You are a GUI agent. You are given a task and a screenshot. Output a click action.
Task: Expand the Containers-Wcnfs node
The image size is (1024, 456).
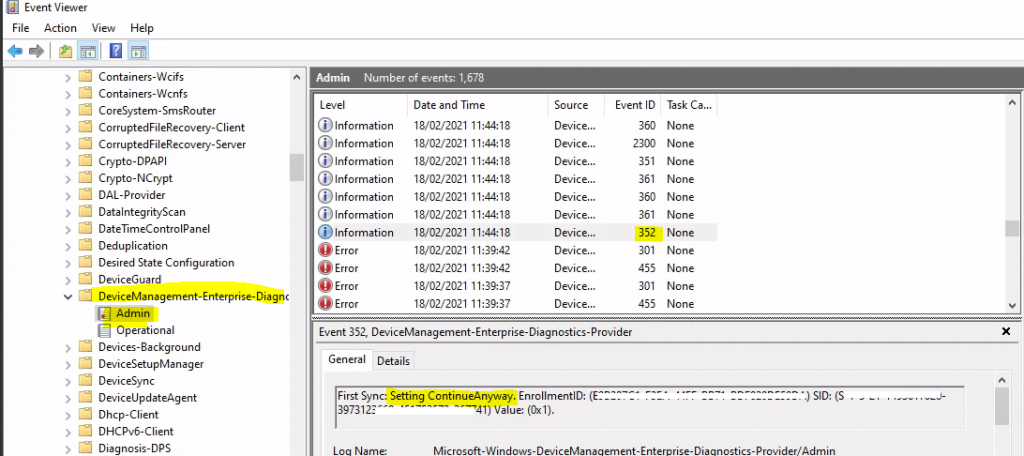coord(68,93)
